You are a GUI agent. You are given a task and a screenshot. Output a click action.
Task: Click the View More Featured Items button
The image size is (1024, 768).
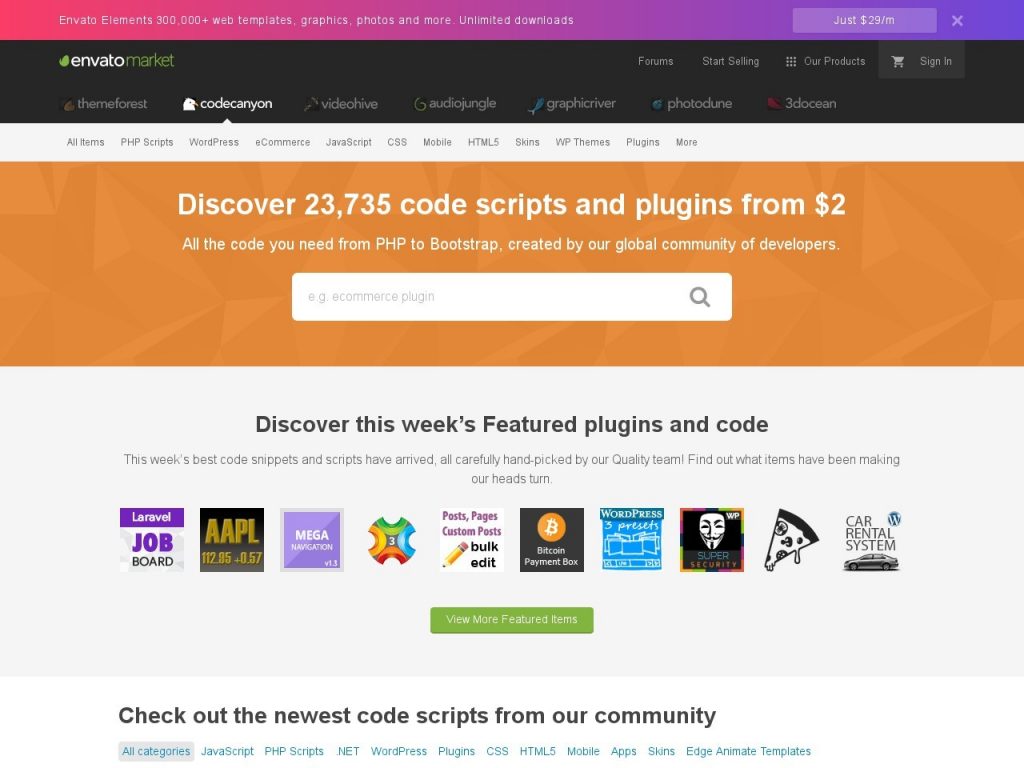(x=511, y=619)
